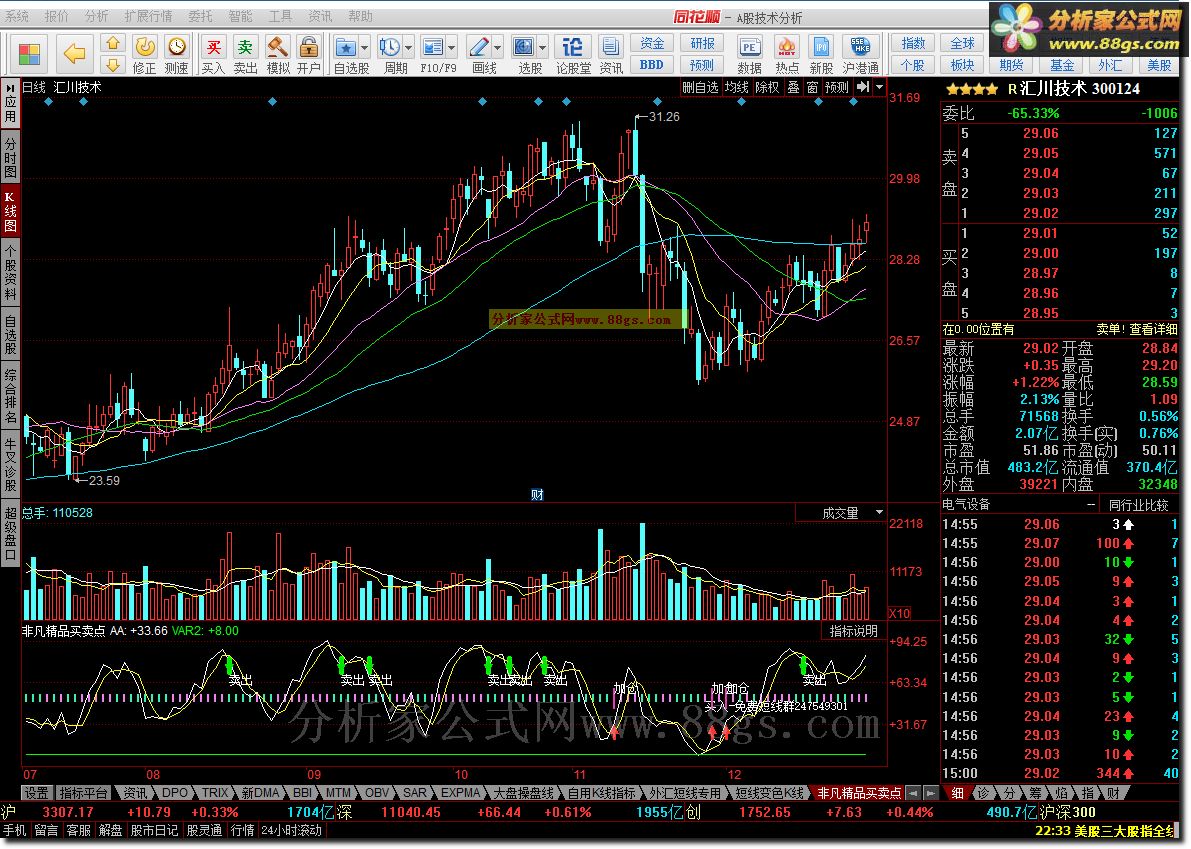Screen dimensions: 1191x849
Task: Open the 扩展行情 menu
Action: point(148,16)
